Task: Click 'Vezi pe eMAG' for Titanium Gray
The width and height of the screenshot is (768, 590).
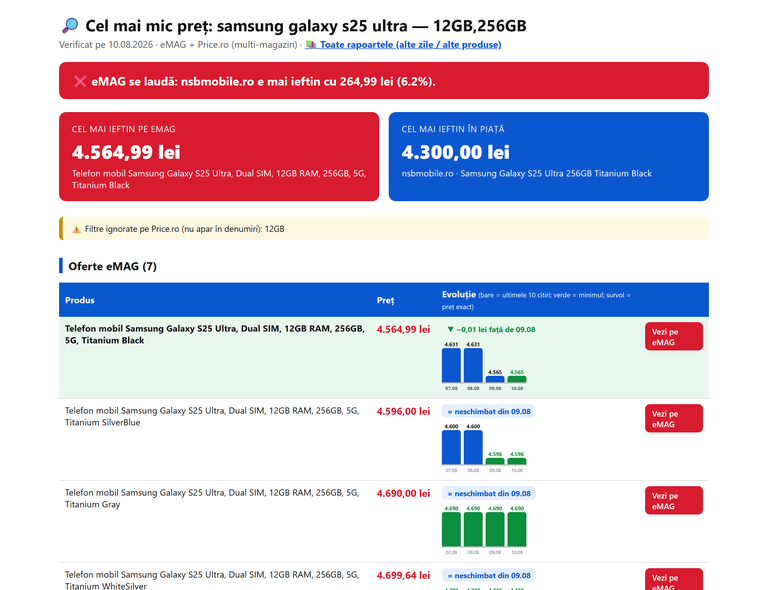Action: click(673, 500)
